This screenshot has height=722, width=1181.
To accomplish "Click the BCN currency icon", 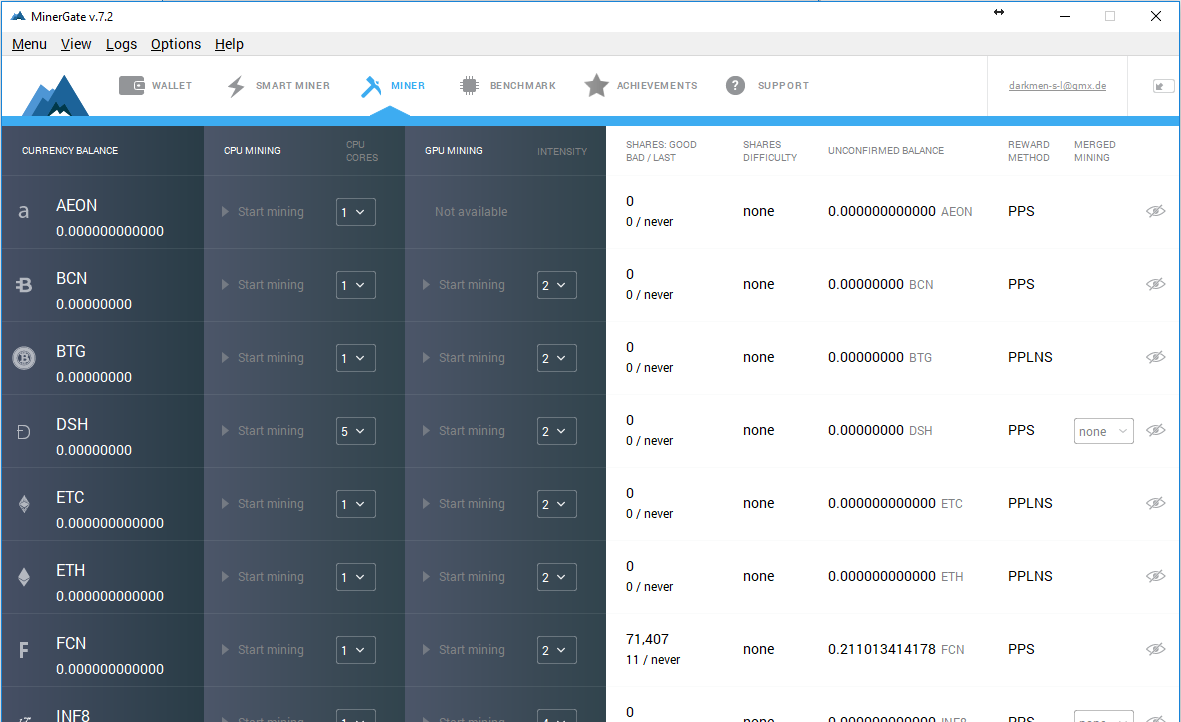I will click(x=24, y=285).
